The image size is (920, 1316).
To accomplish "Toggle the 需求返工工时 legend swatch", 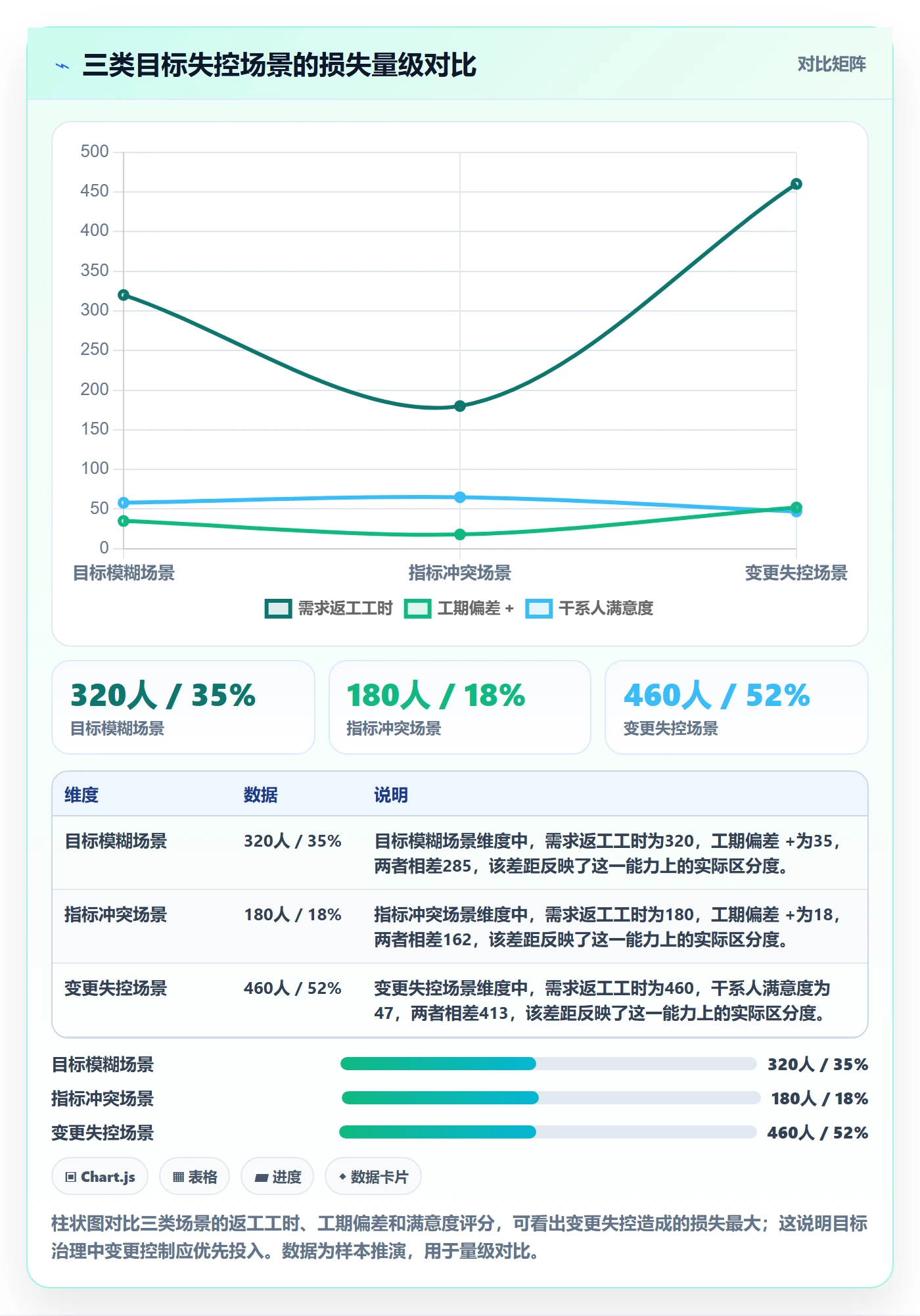I will coord(278,609).
